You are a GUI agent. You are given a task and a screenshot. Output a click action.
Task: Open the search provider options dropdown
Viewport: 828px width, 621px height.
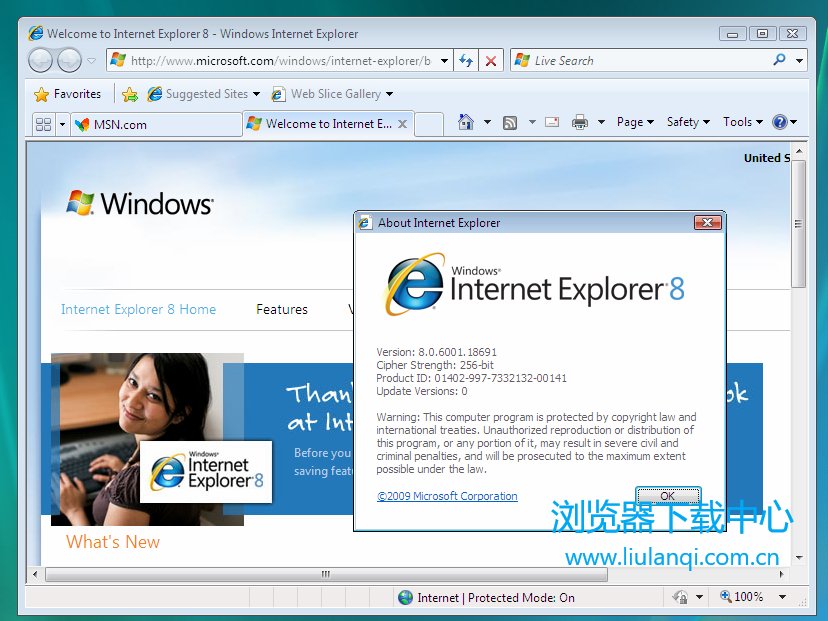pos(799,61)
